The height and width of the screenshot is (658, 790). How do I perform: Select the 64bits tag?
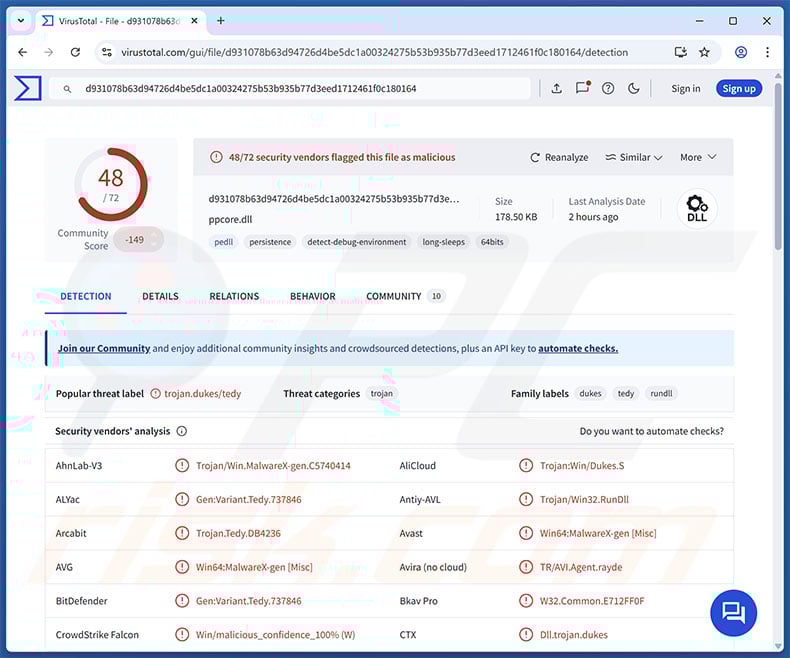tap(492, 242)
